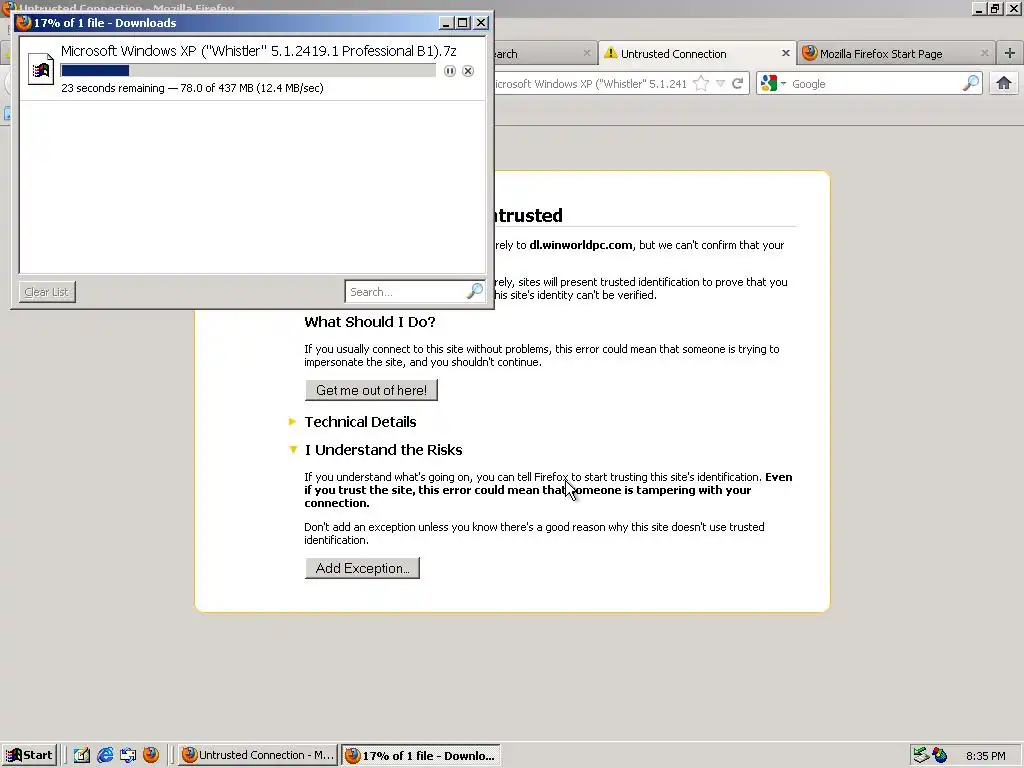The height and width of the screenshot is (768, 1024).
Task: Go to the Firefox home page
Action: [x=1004, y=83]
